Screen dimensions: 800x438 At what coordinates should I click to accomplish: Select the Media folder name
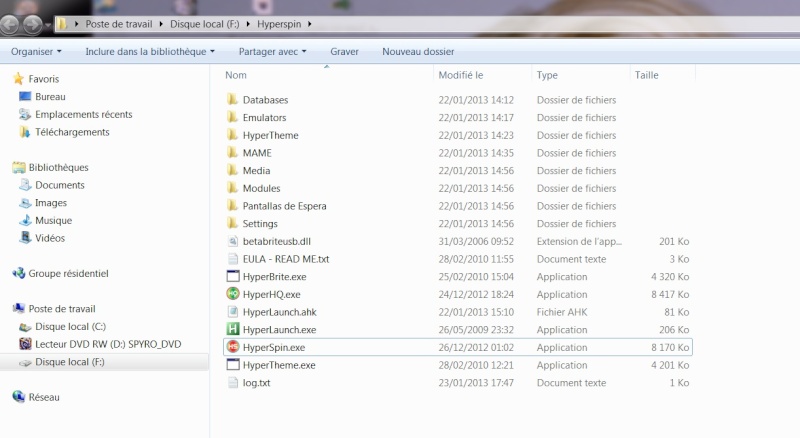coord(256,171)
